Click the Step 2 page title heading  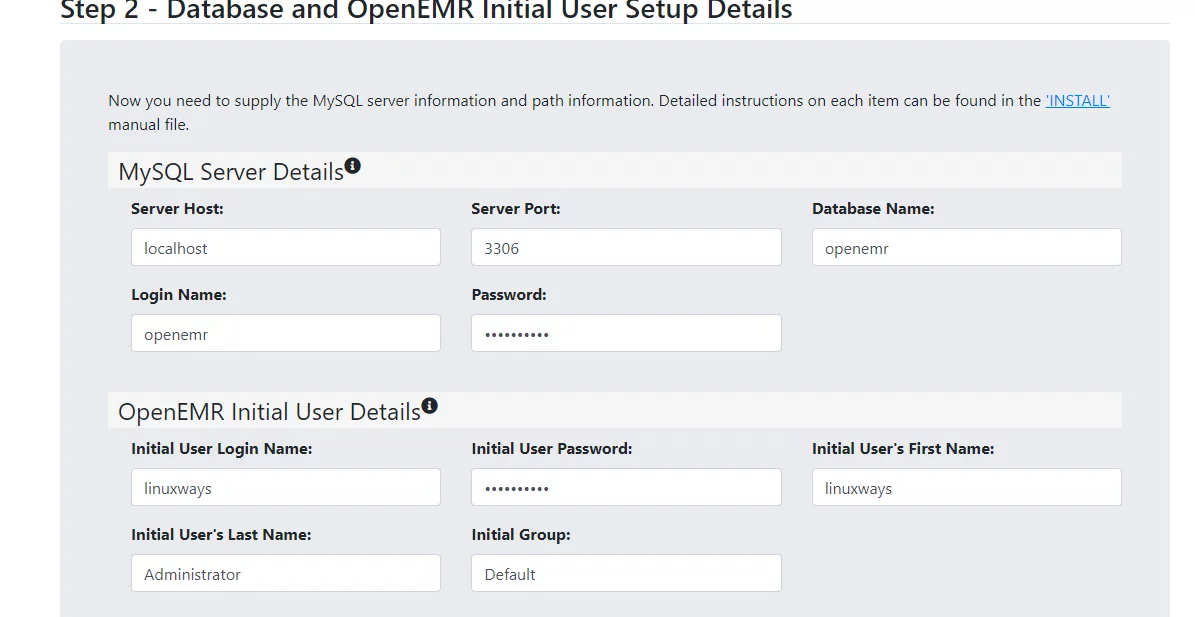pos(426,11)
